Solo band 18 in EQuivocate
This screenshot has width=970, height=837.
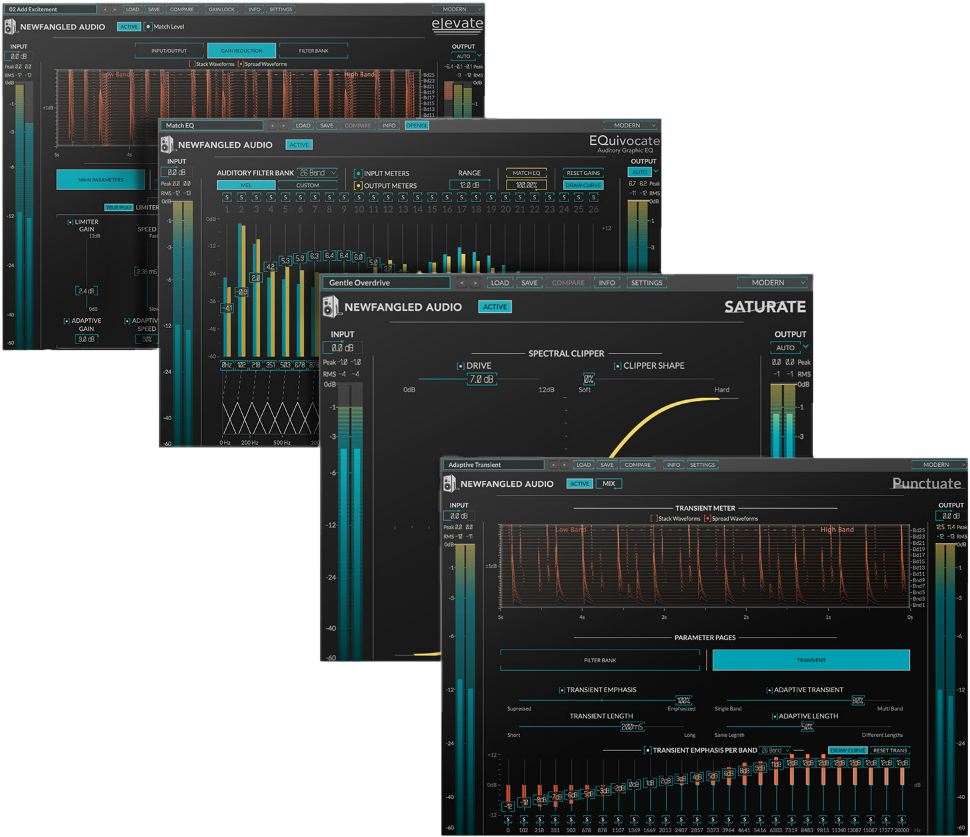pyautogui.click(x=476, y=197)
